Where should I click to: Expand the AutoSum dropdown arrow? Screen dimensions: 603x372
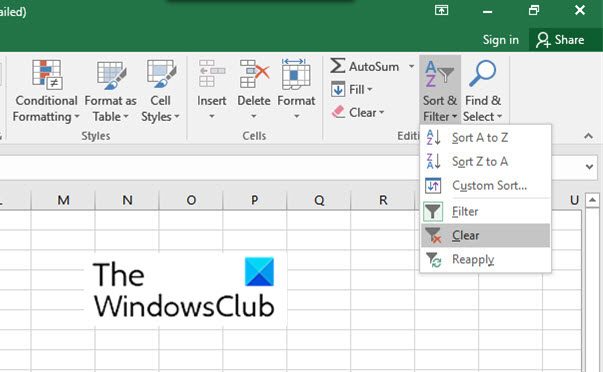pyautogui.click(x=411, y=66)
